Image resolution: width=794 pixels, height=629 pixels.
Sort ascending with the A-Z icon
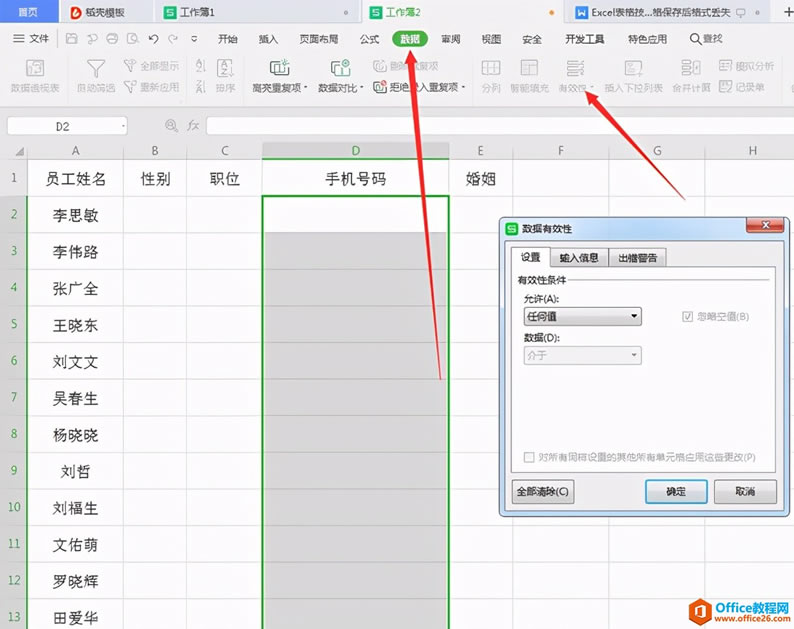coord(201,65)
